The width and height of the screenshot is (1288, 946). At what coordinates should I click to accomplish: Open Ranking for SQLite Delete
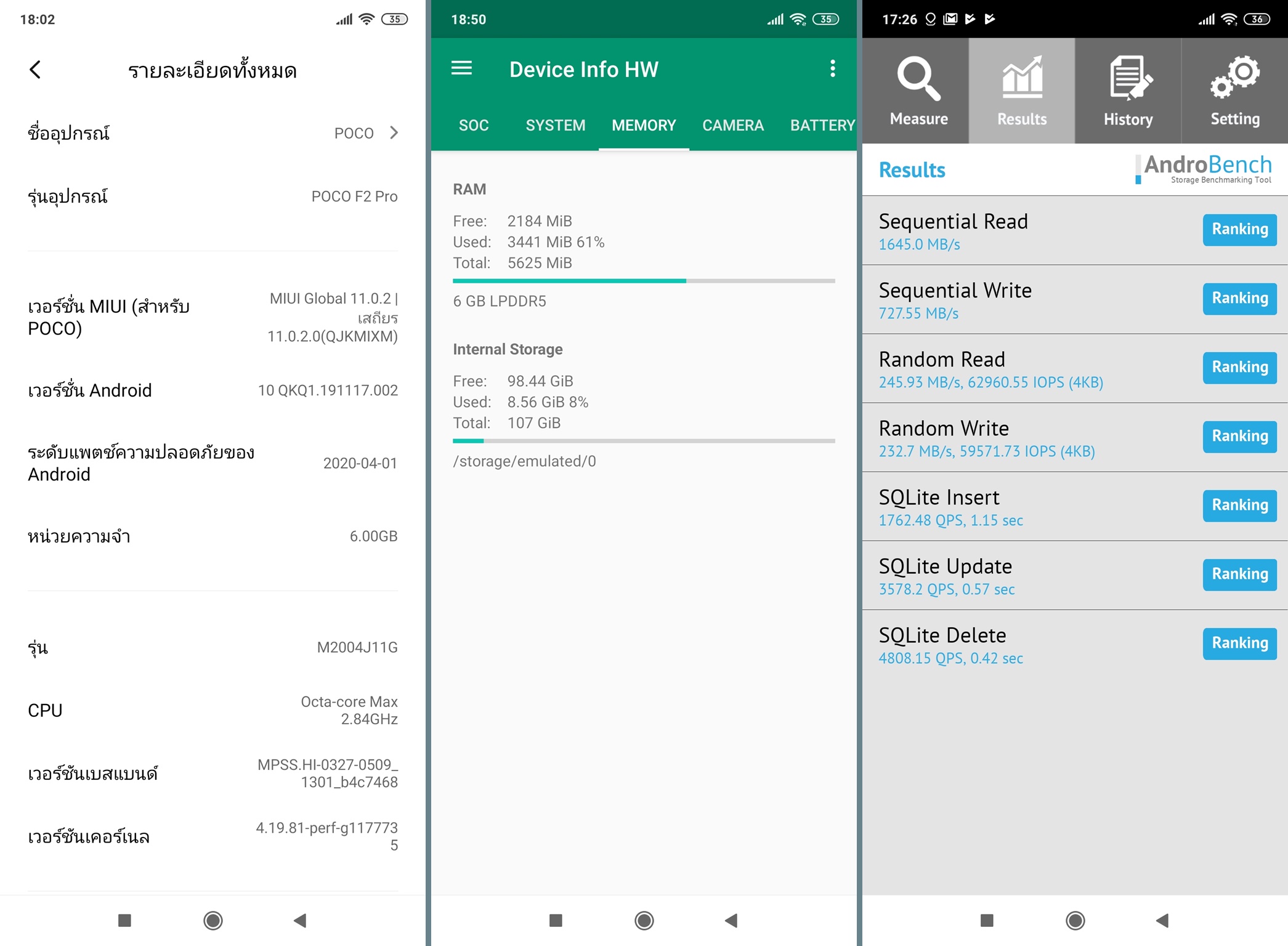(x=1239, y=643)
